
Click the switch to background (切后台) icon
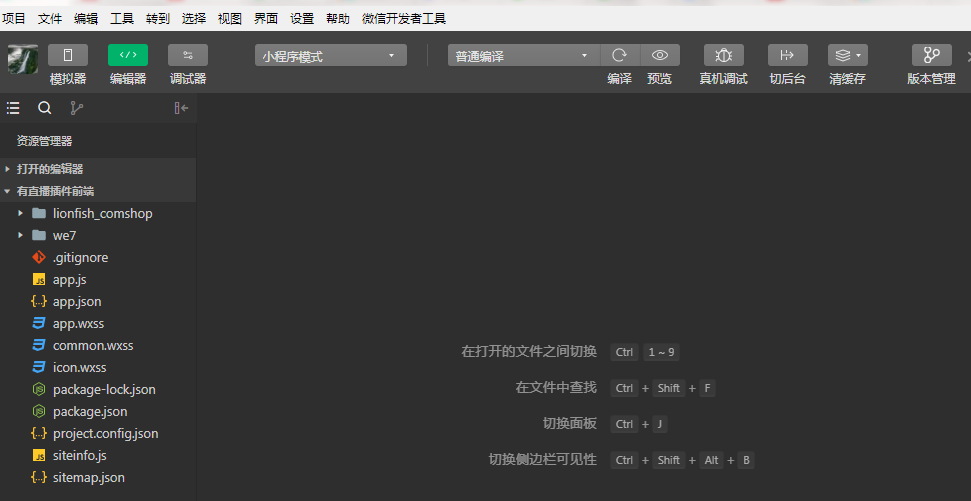[x=788, y=55]
